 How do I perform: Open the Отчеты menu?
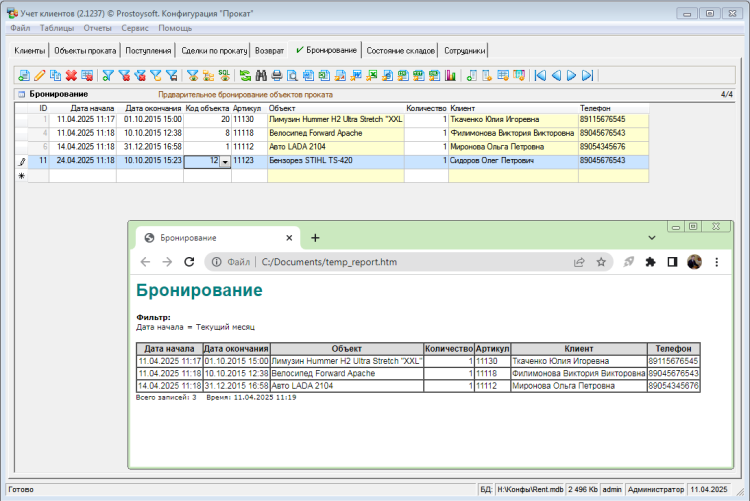tap(97, 28)
